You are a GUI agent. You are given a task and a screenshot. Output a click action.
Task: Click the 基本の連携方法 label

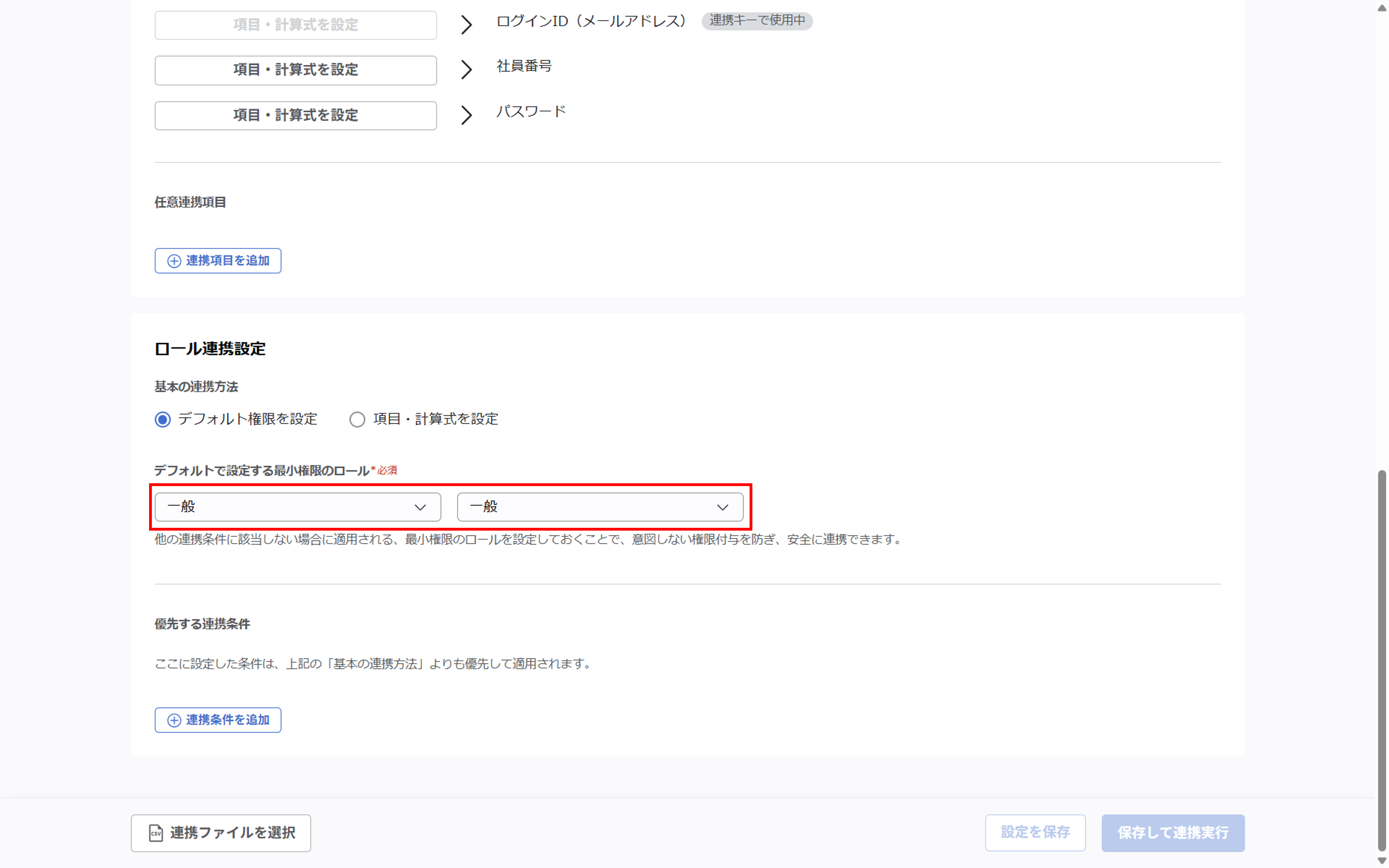coord(196,387)
